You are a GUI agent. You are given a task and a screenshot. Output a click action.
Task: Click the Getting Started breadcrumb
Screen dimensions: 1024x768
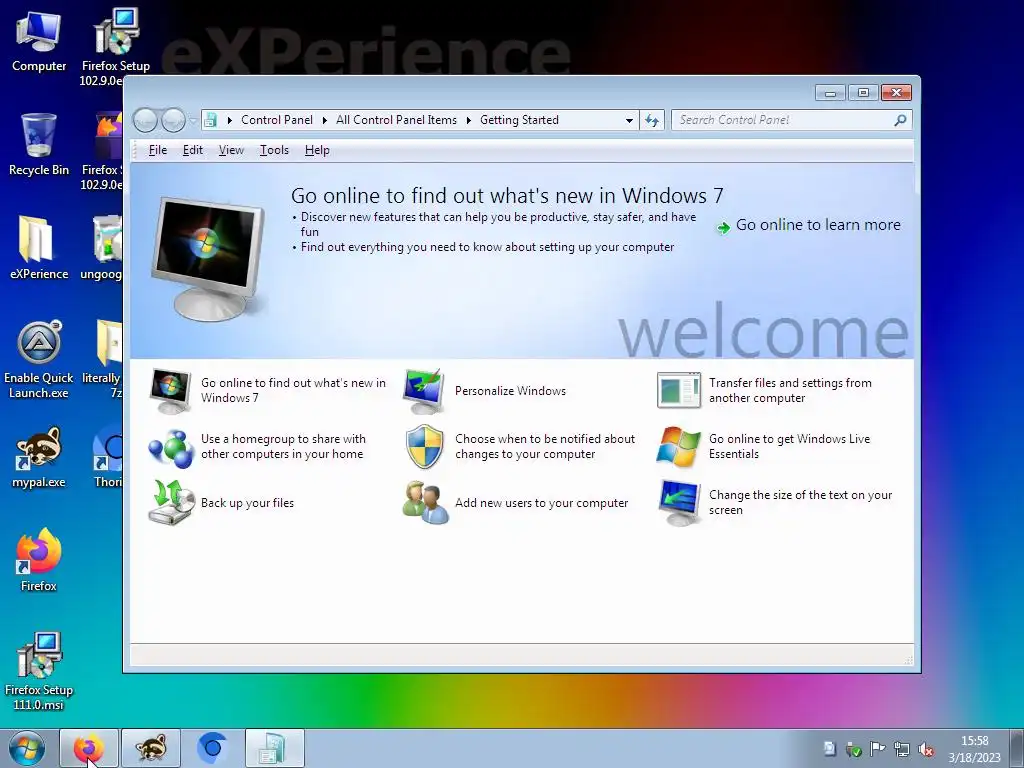click(519, 120)
